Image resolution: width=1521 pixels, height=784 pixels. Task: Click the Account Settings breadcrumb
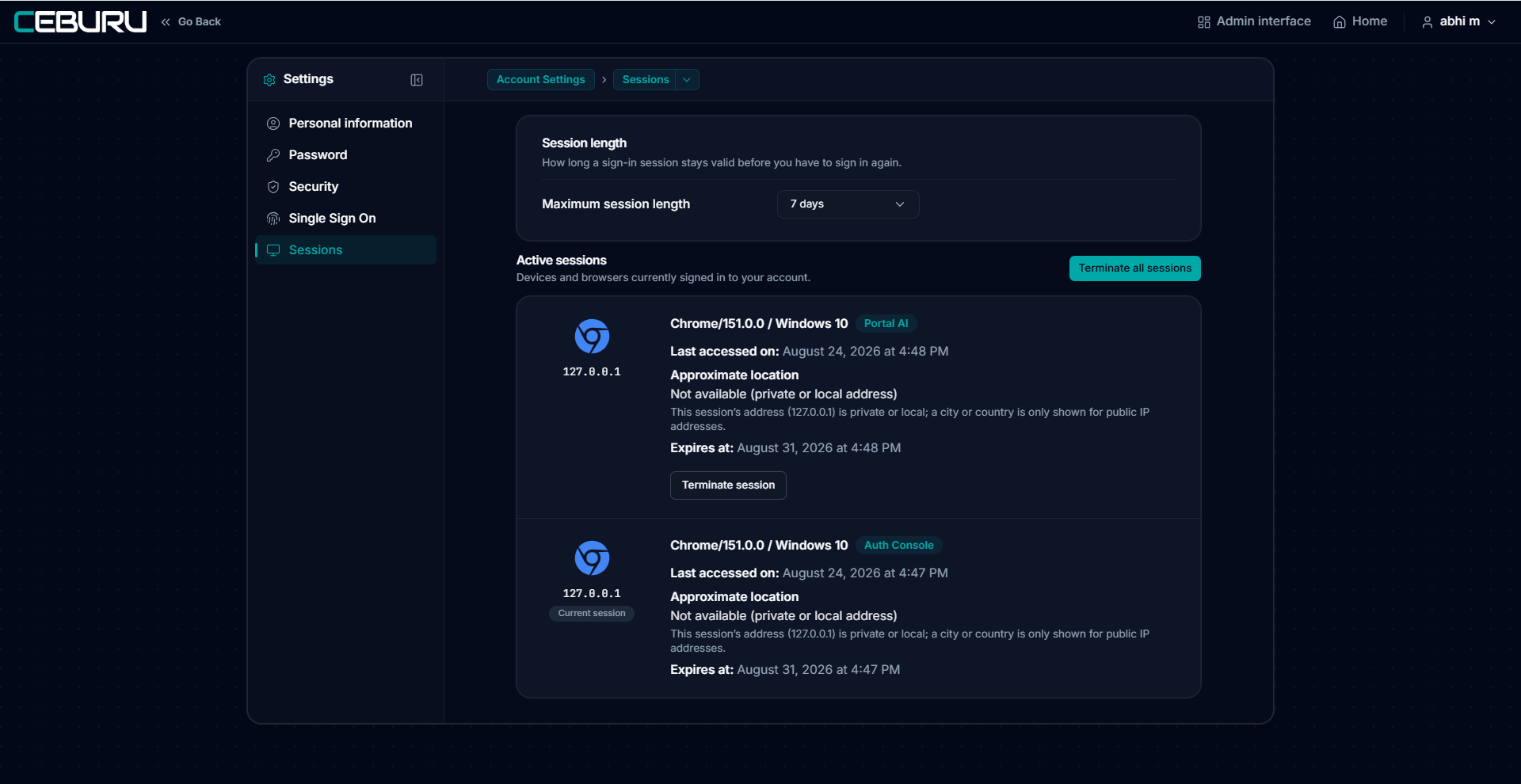click(540, 80)
